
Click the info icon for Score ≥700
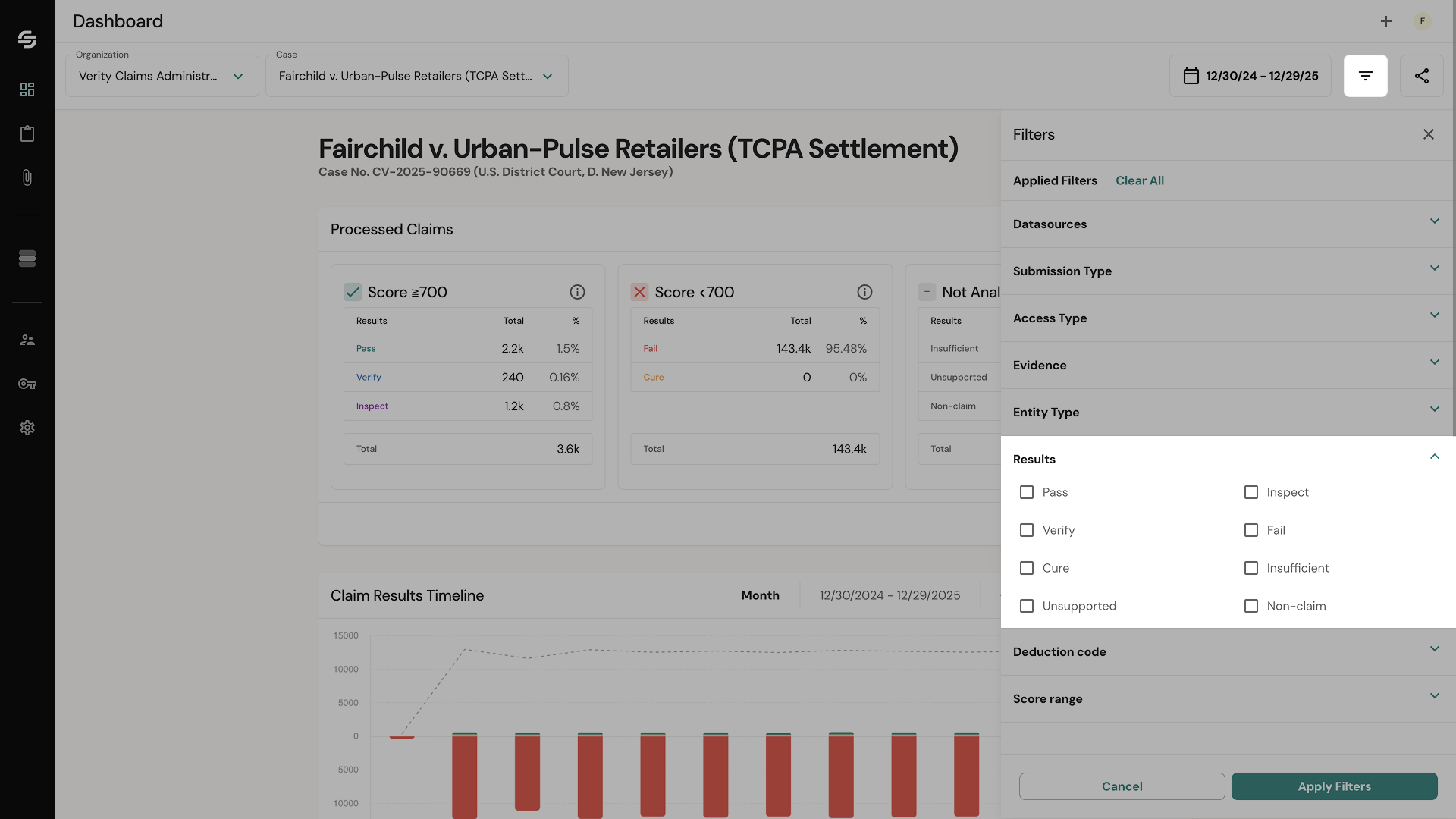(577, 292)
